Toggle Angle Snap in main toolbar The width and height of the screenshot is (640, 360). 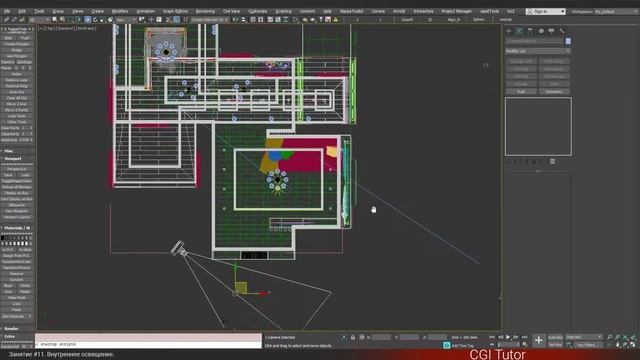pos(177,20)
